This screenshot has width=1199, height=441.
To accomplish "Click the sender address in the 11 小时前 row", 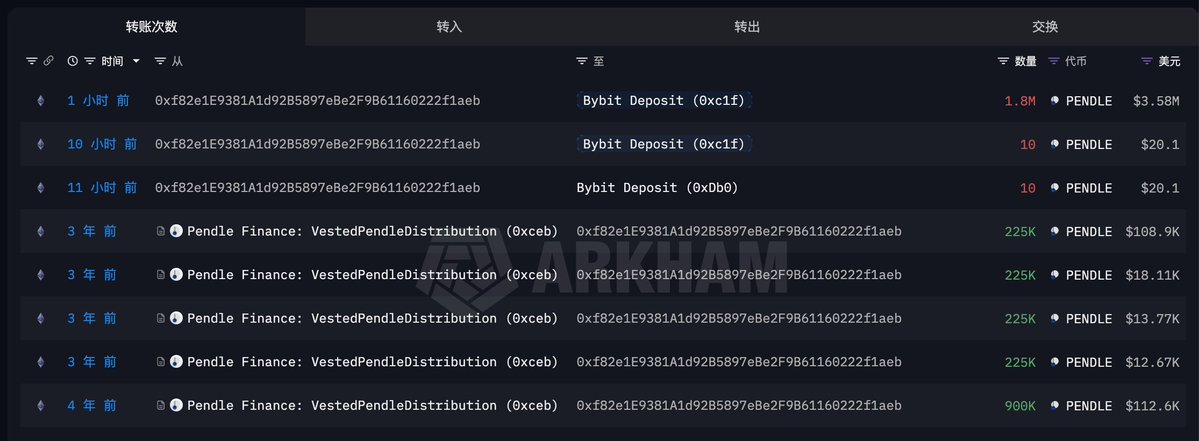I will coord(317,188).
